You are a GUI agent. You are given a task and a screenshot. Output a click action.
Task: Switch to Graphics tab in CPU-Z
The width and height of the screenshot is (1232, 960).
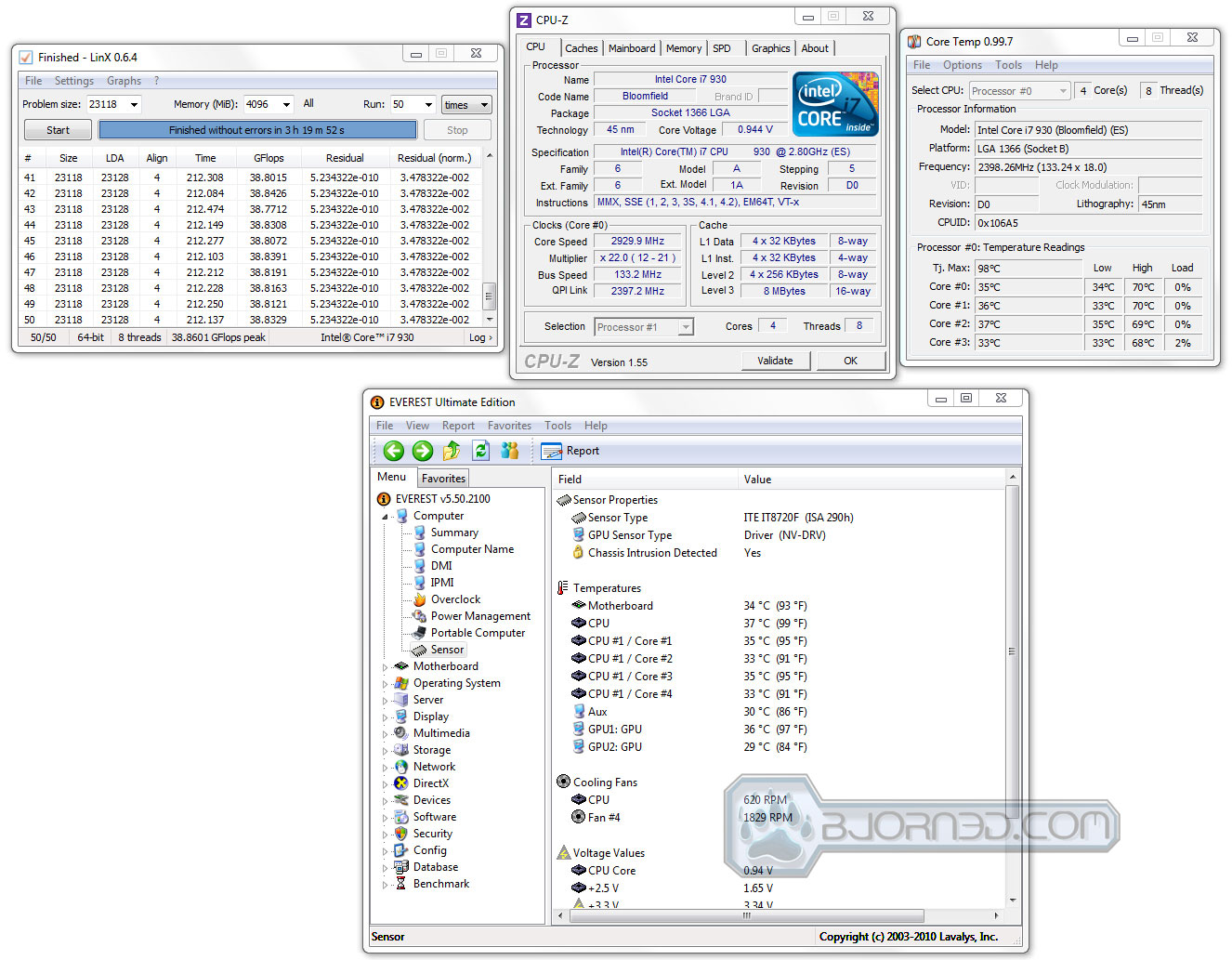click(x=771, y=48)
